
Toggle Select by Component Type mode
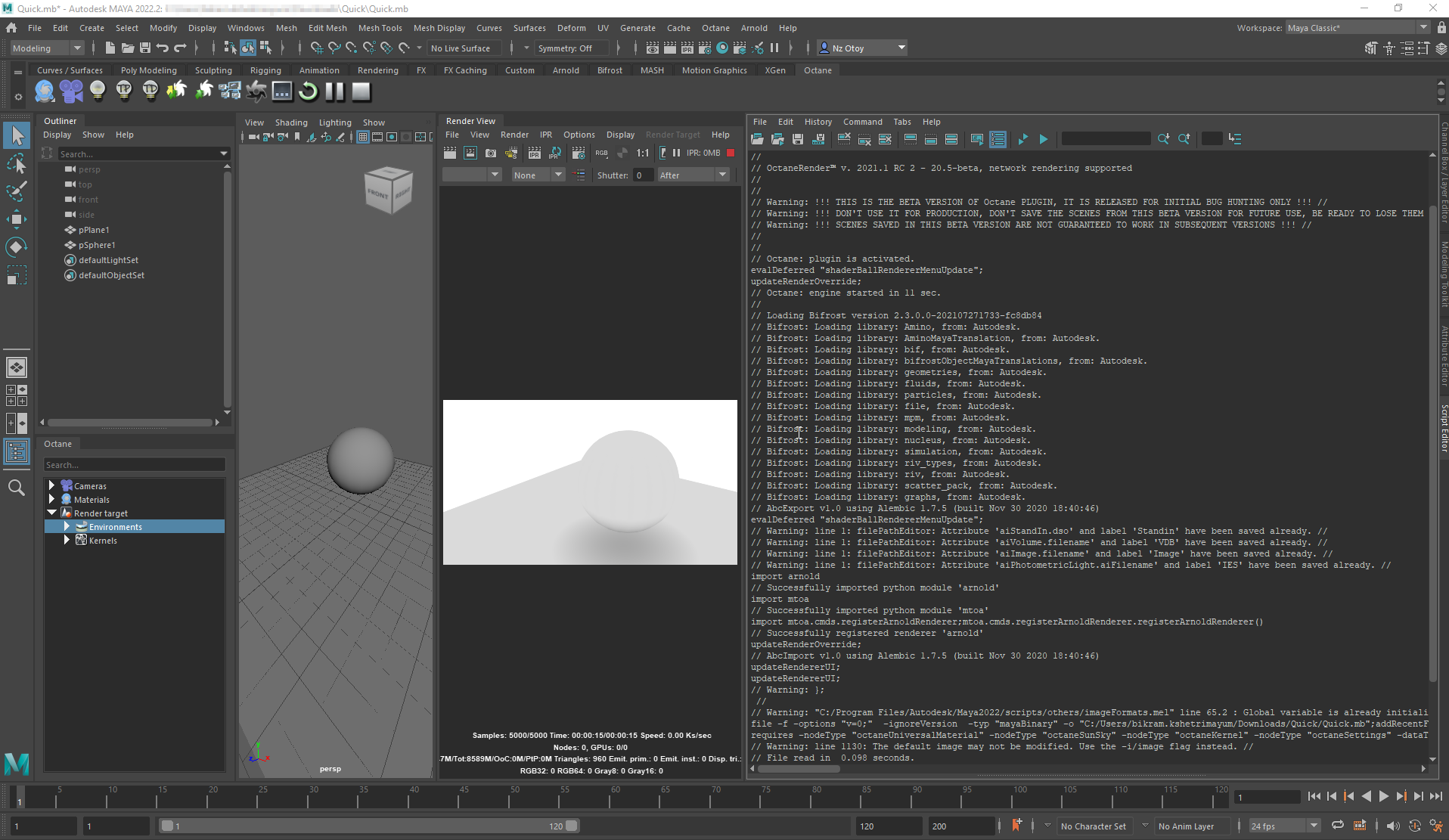pos(265,48)
